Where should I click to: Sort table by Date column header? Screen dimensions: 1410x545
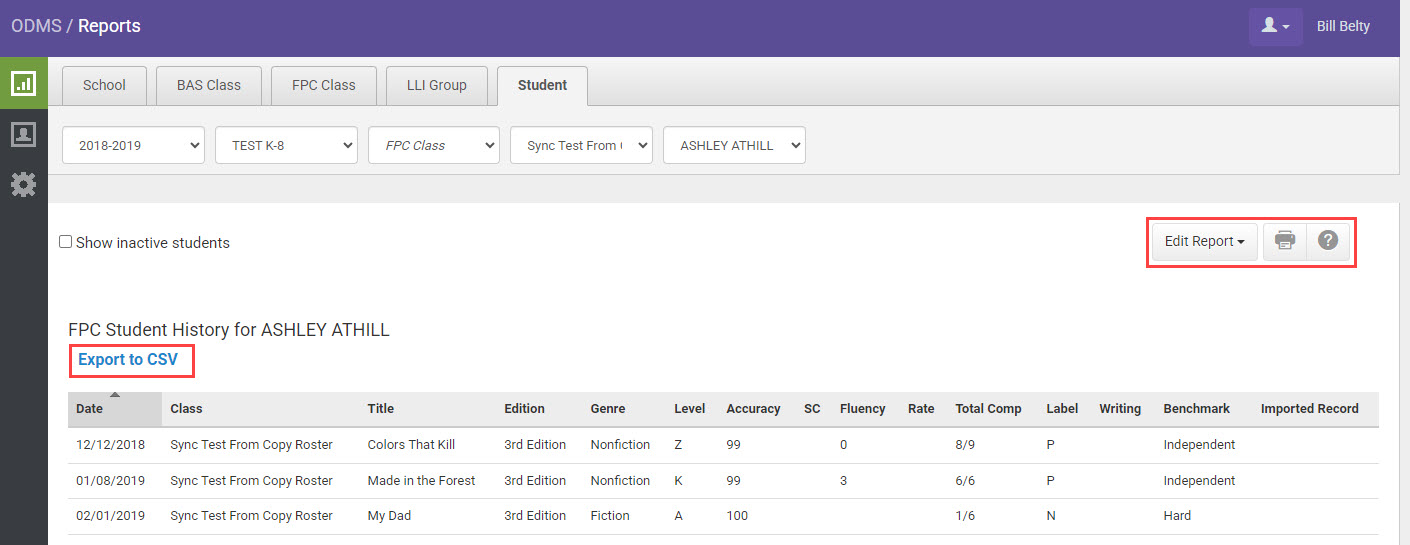click(x=90, y=408)
